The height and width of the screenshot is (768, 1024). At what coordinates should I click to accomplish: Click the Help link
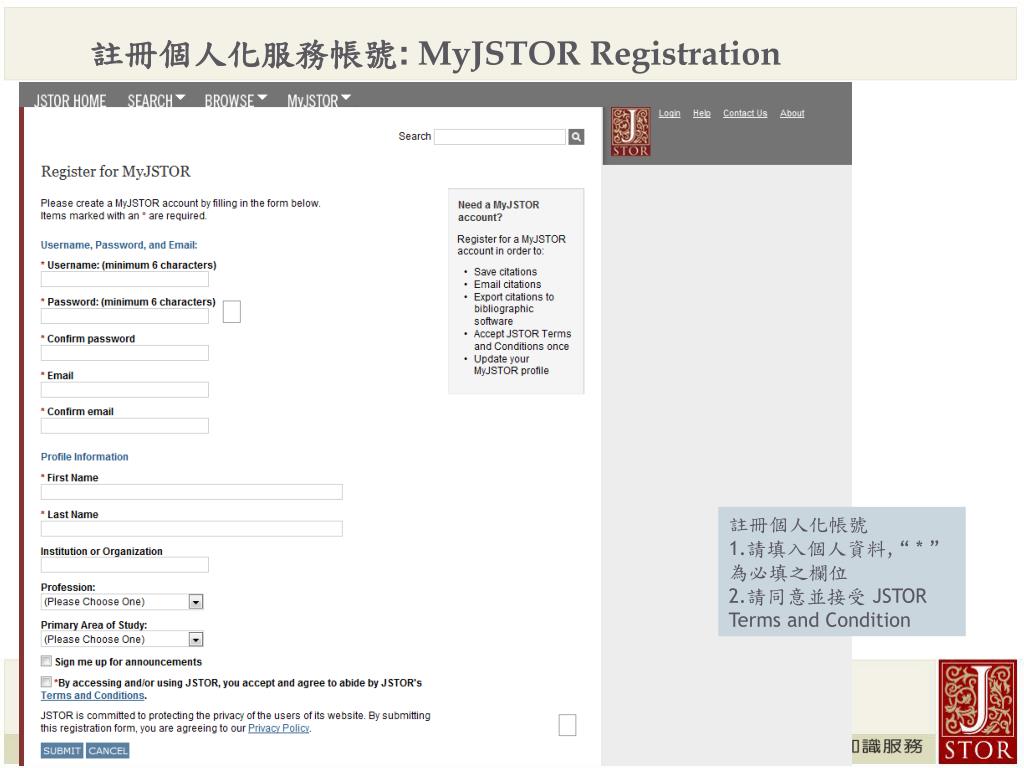pos(701,113)
